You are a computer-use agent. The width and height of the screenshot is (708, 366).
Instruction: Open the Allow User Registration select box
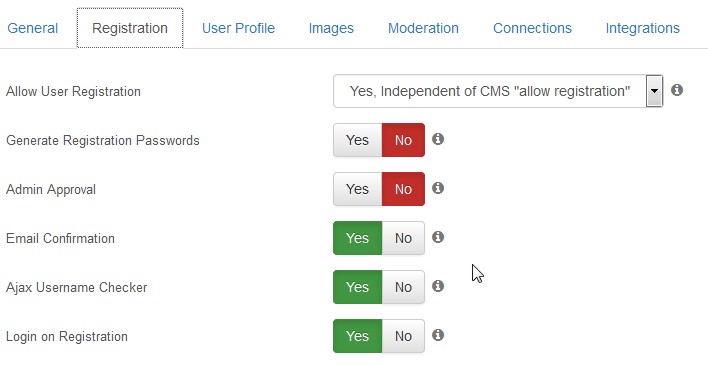click(x=498, y=91)
